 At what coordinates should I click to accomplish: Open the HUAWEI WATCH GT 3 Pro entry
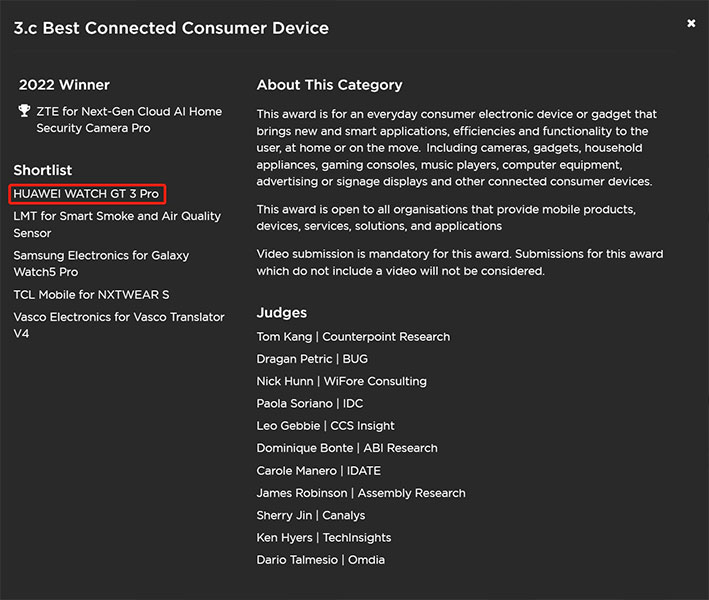pyautogui.click(x=86, y=194)
